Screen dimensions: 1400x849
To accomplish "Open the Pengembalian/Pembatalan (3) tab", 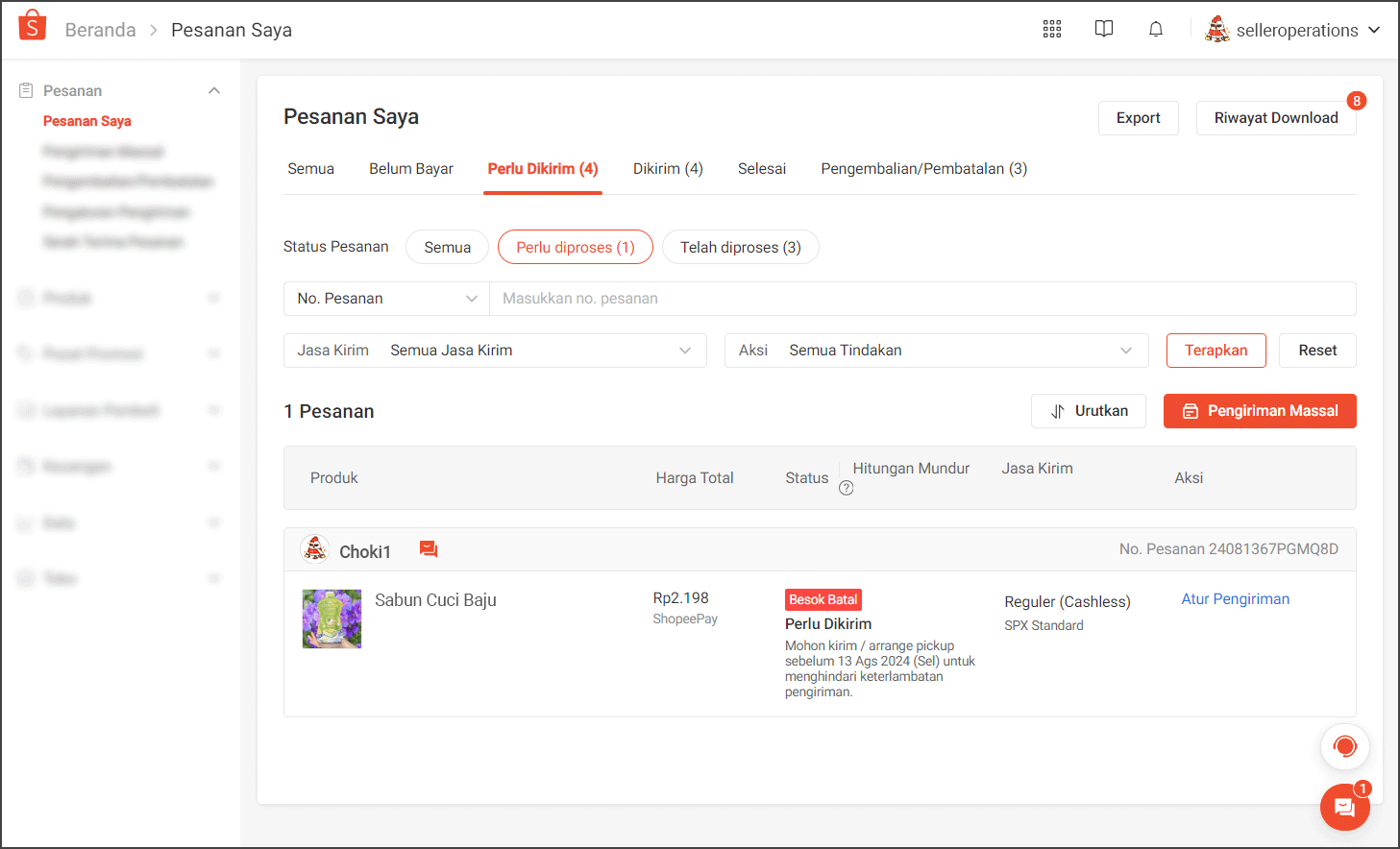I will click(924, 169).
